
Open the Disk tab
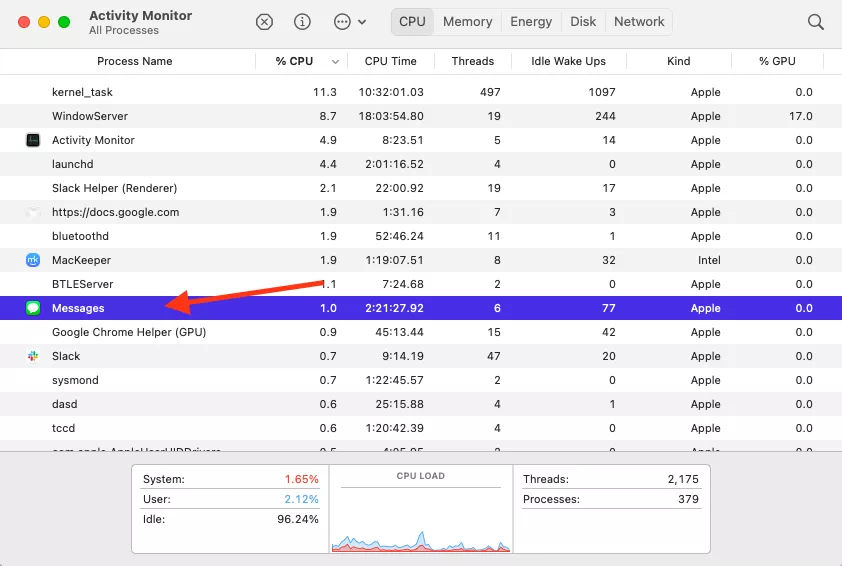583,21
